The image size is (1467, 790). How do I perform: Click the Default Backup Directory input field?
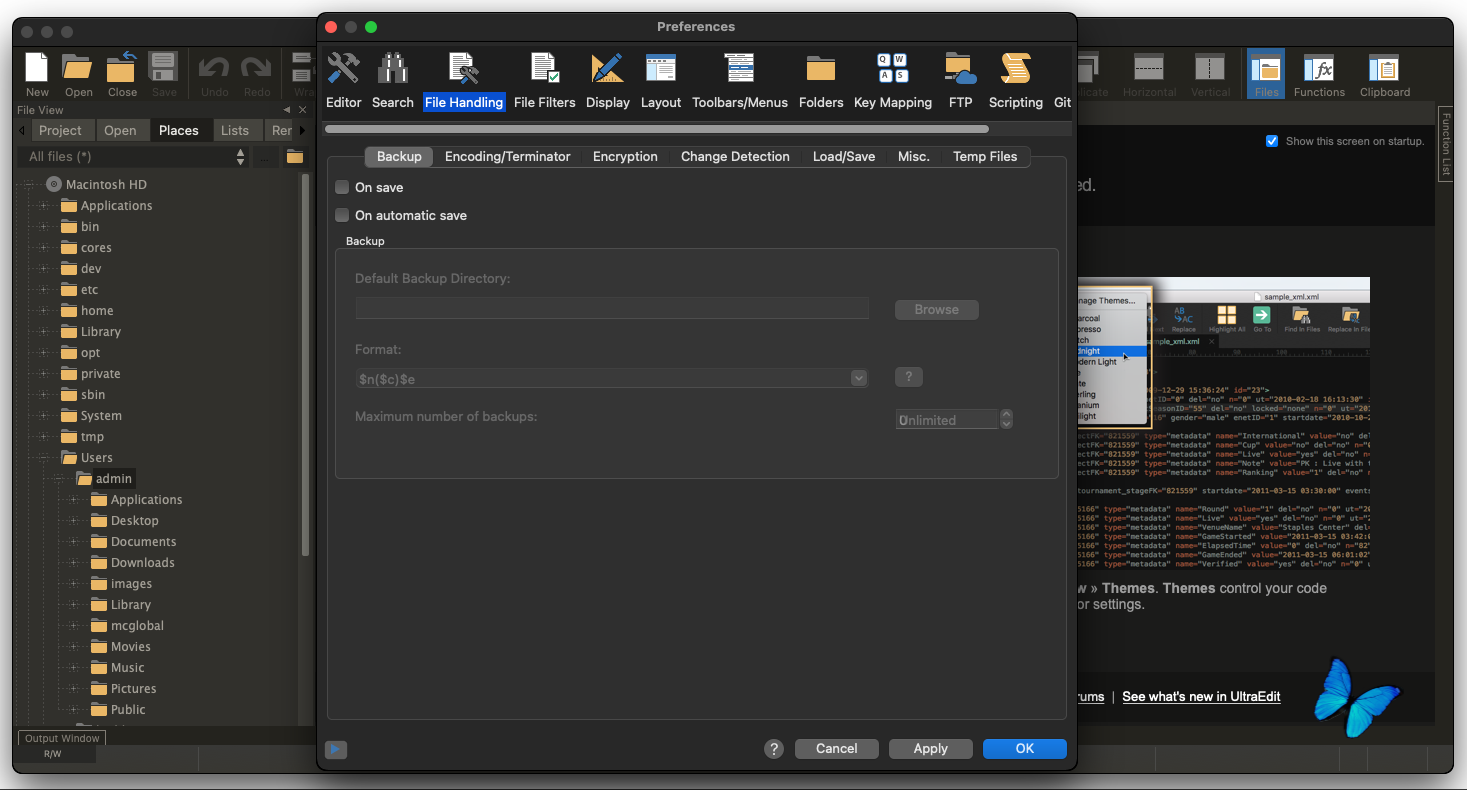point(612,309)
